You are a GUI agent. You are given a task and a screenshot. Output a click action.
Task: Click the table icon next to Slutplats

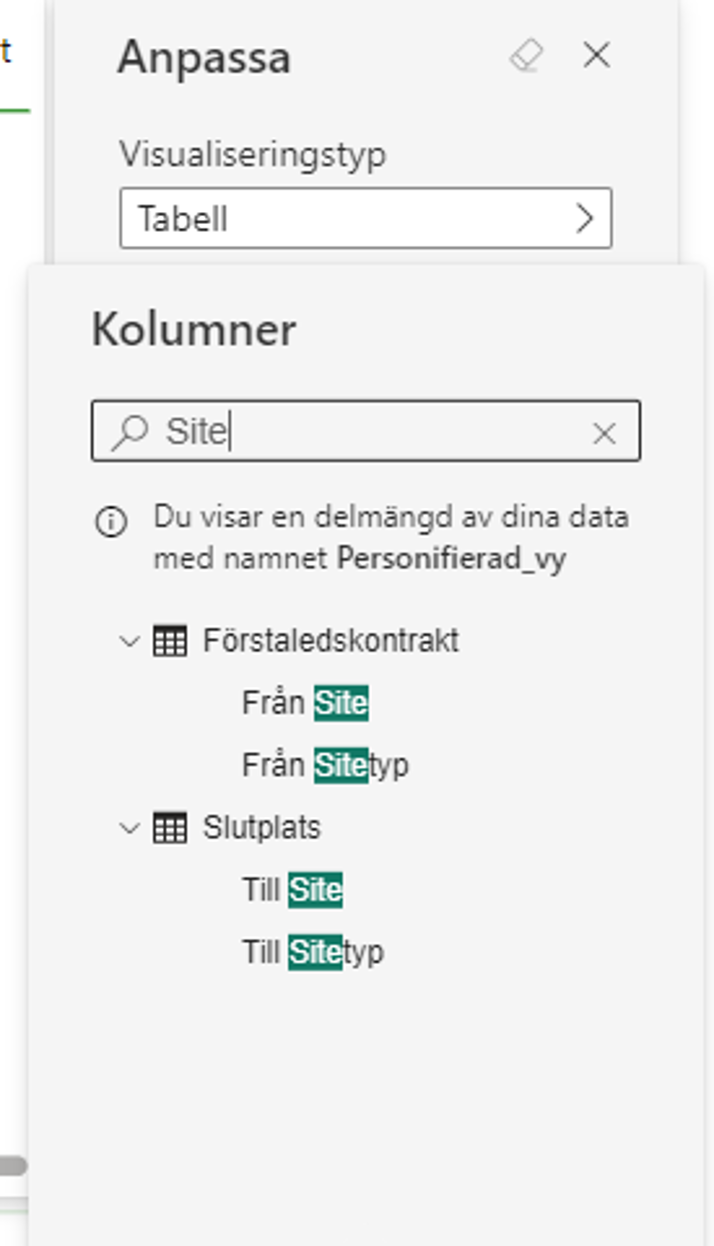[170, 828]
